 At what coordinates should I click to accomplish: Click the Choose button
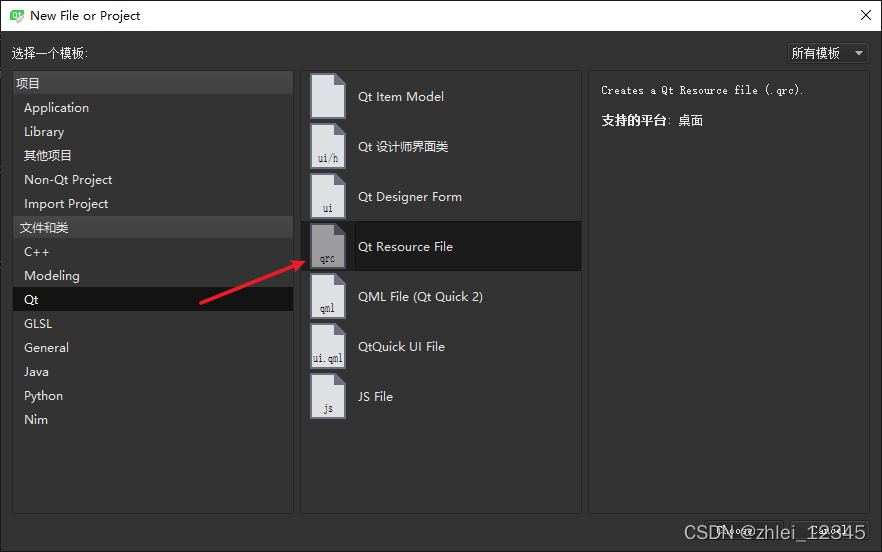[744, 531]
